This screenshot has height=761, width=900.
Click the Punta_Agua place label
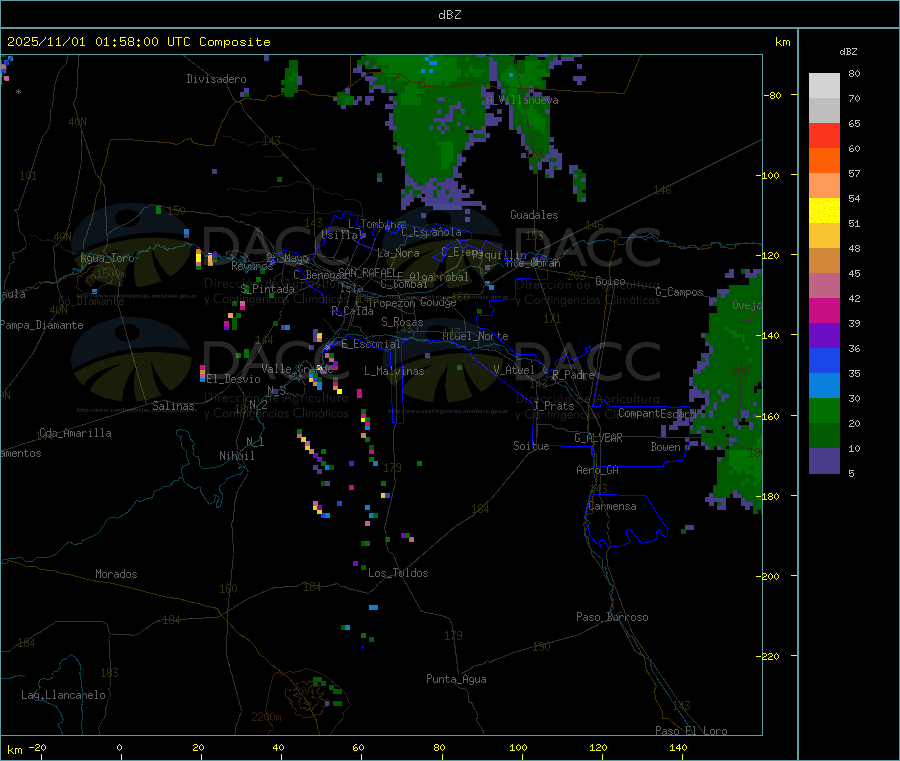coord(456,679)
